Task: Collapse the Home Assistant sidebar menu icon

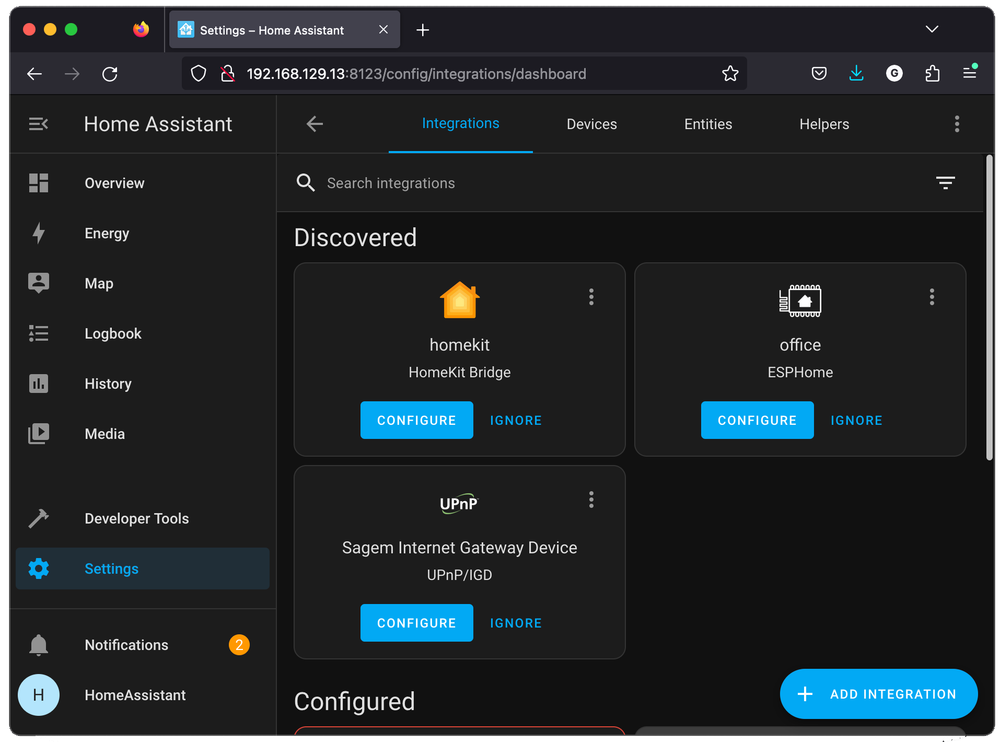Action: tap(38, 124)
